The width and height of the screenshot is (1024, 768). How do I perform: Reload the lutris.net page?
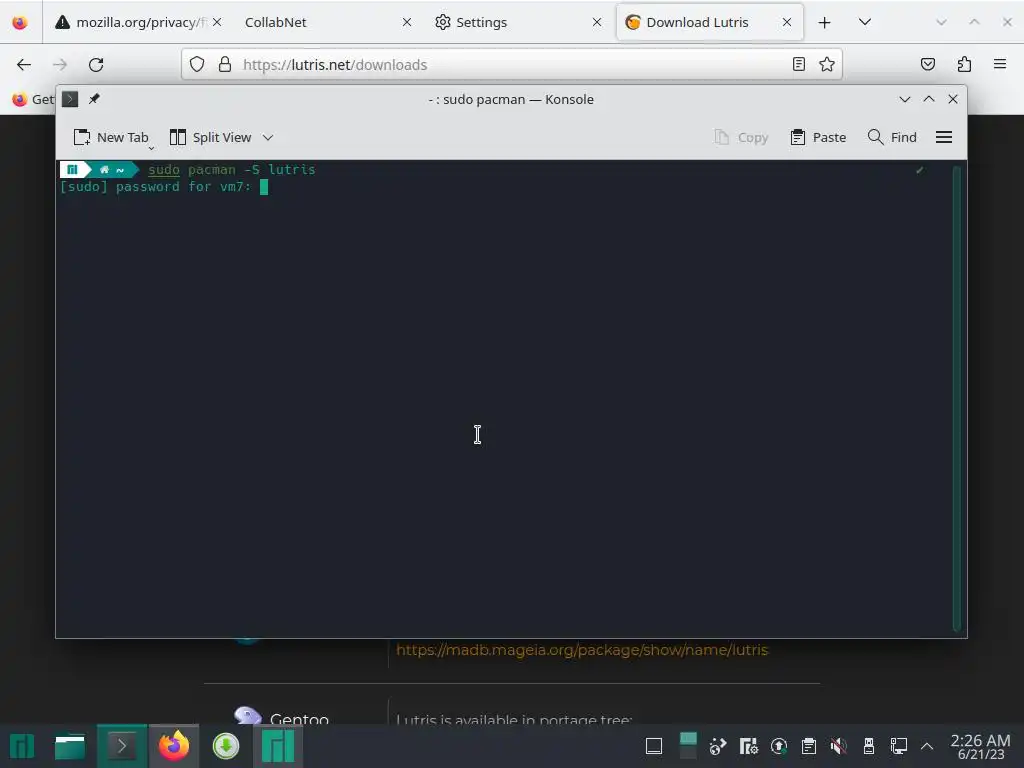pos(96,65)
